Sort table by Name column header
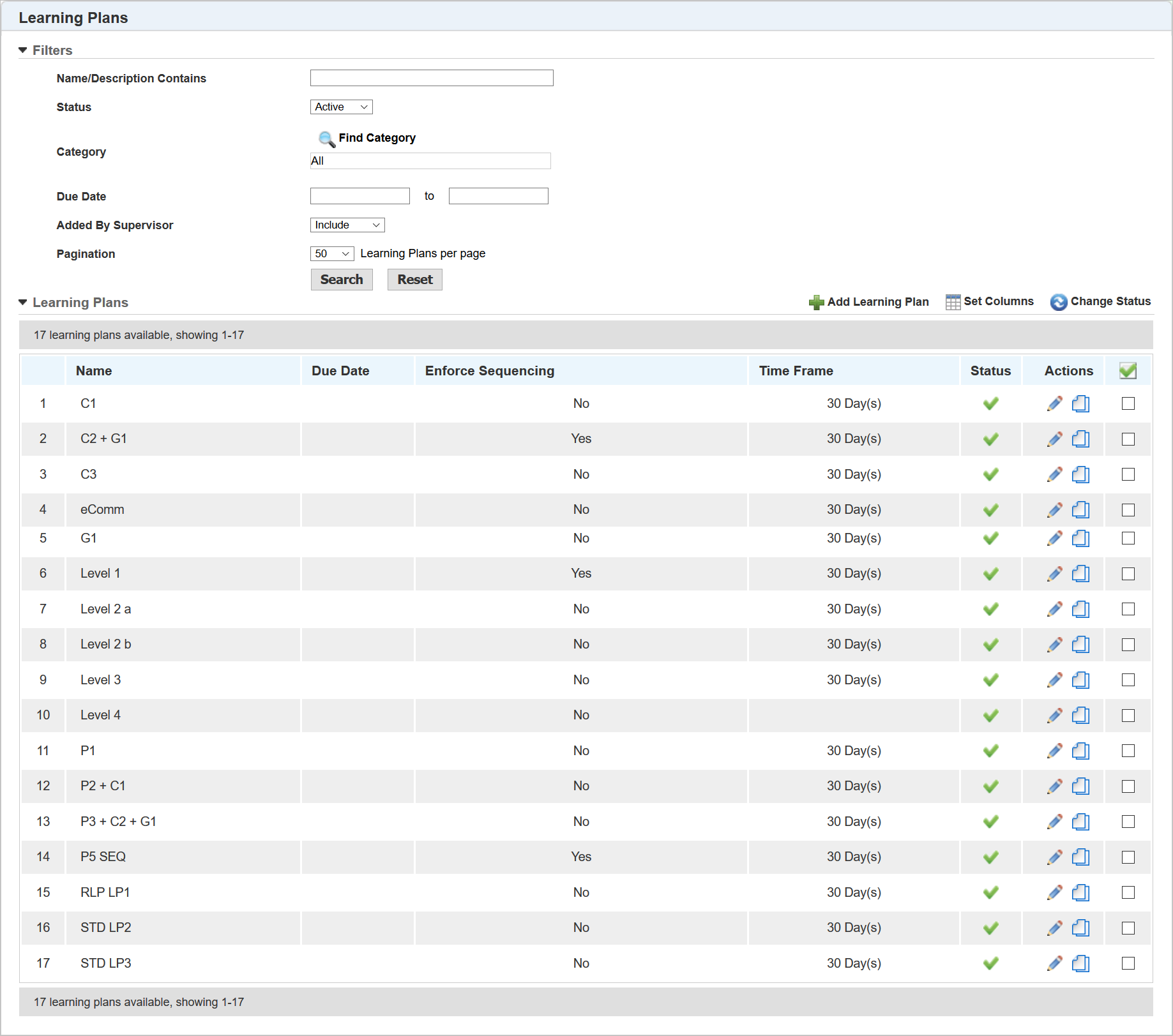This screenshot has width=1173, height=1036. pos(94,371)
